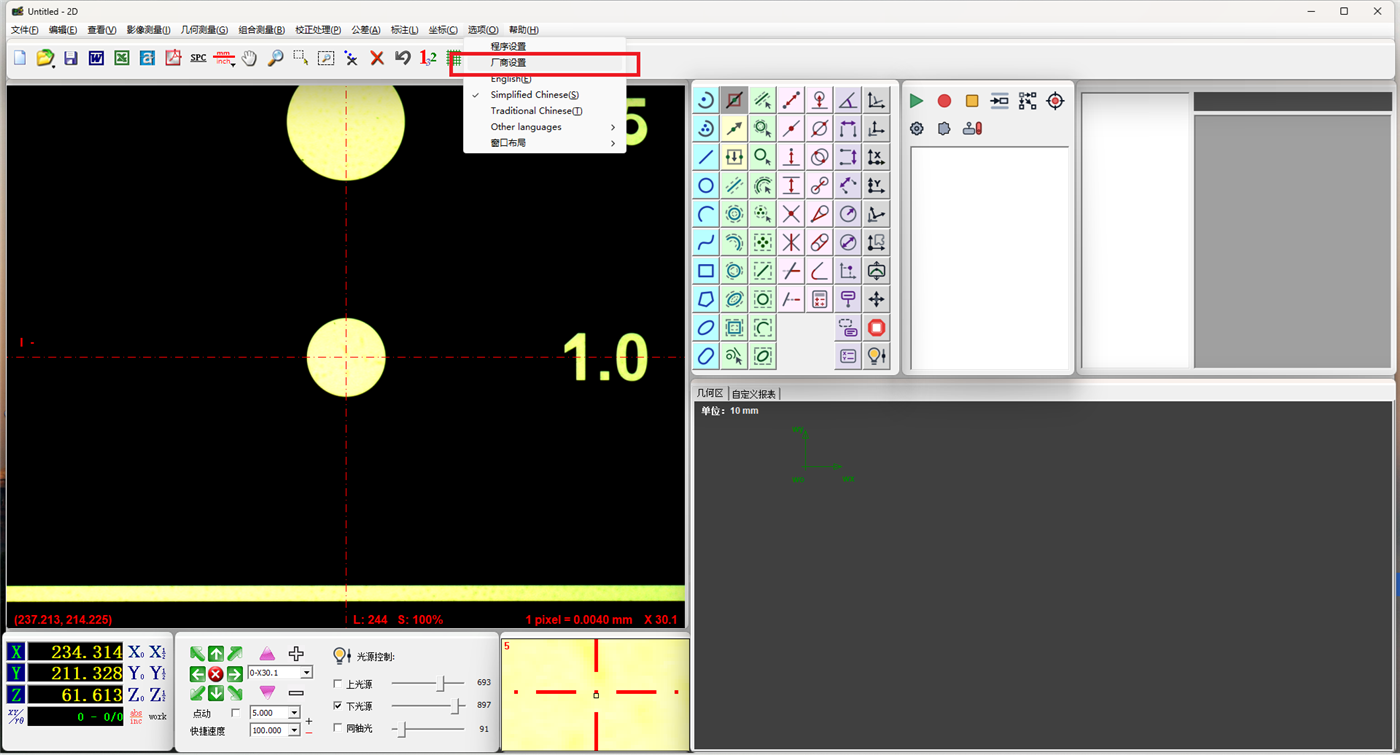The image size is (1400, 755).
Task: Select the Rectangle measurement tool
Action: pyautogui.click(x=706, y=271)
